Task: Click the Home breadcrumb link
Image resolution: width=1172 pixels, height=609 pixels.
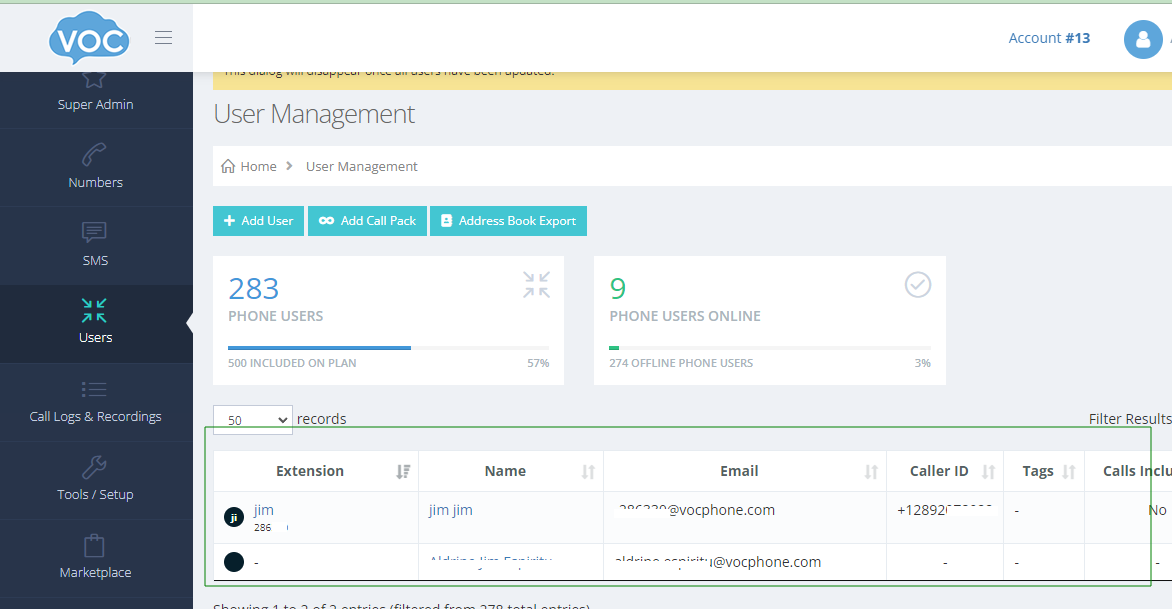Action: coord(258,166)
